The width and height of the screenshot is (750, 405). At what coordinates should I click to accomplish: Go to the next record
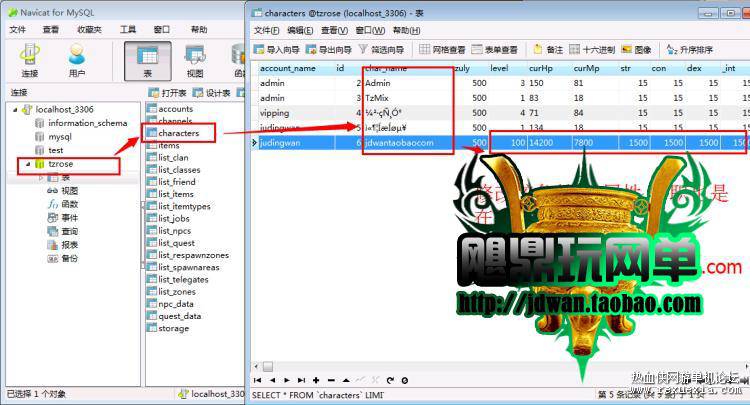(x=287, y=380)
